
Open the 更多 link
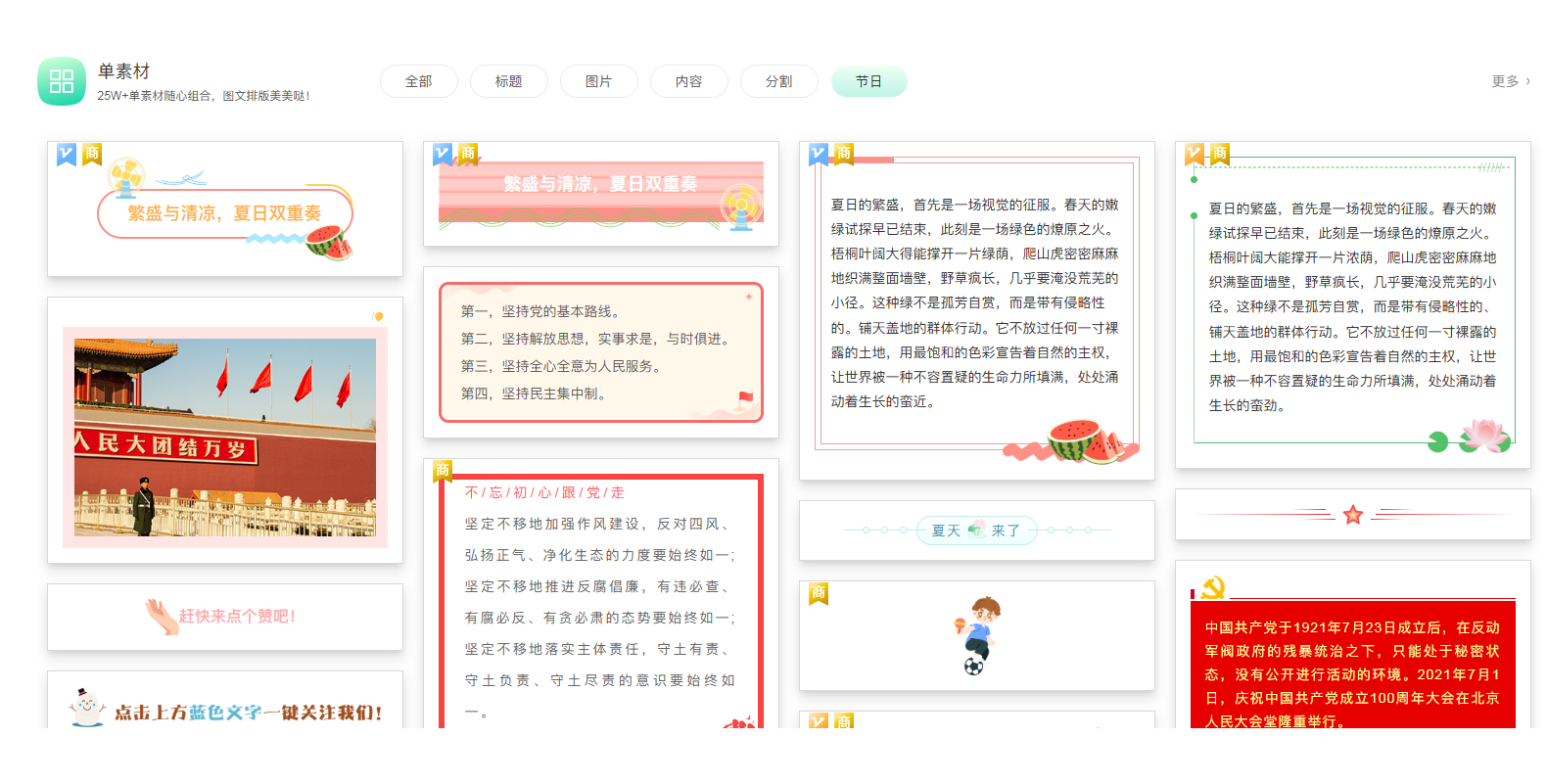[x=1511, y=81]
